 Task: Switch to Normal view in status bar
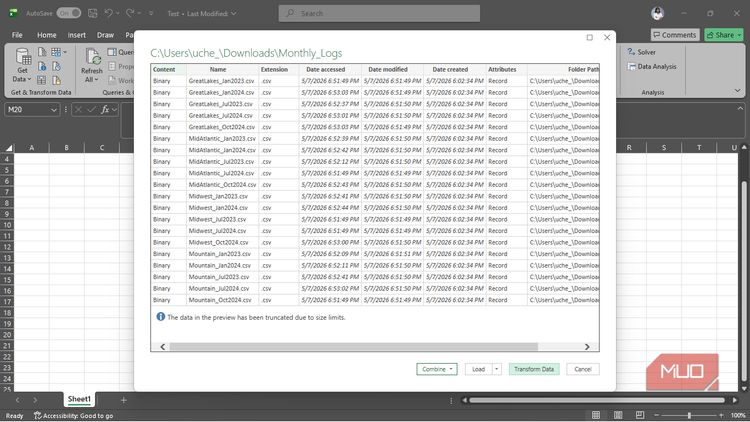point(596,415)
